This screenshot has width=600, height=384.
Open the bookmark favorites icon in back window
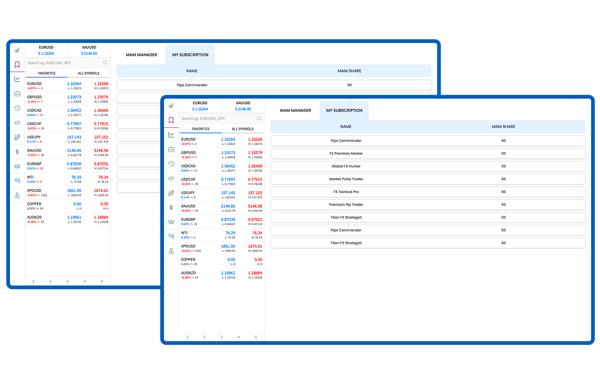(17, 64)
